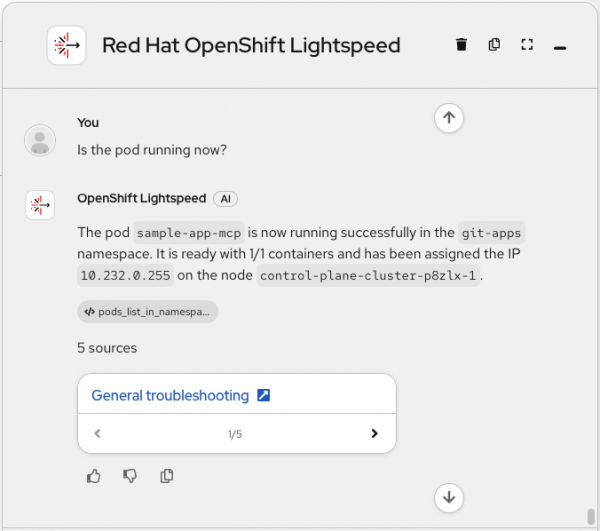Go to next source card
Screen dimensions: 600x531
(375, 433)
